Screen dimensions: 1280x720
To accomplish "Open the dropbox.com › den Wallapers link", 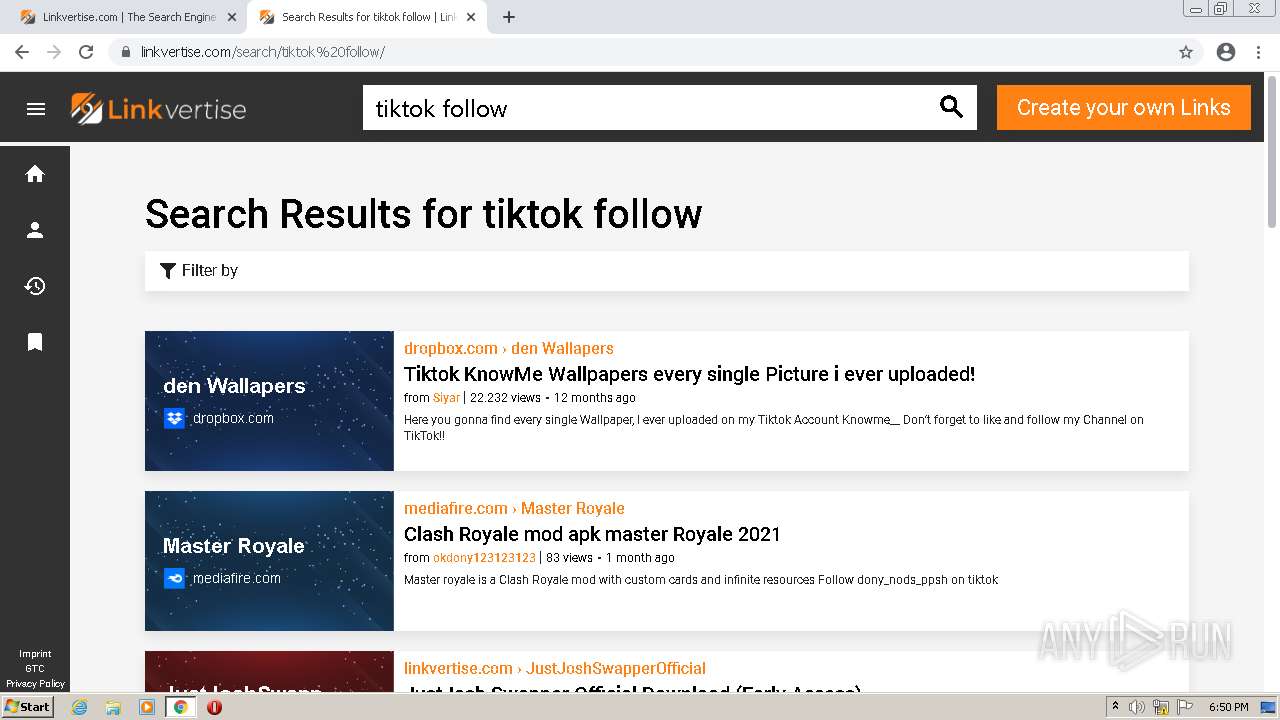I will [x=509, y=348].
